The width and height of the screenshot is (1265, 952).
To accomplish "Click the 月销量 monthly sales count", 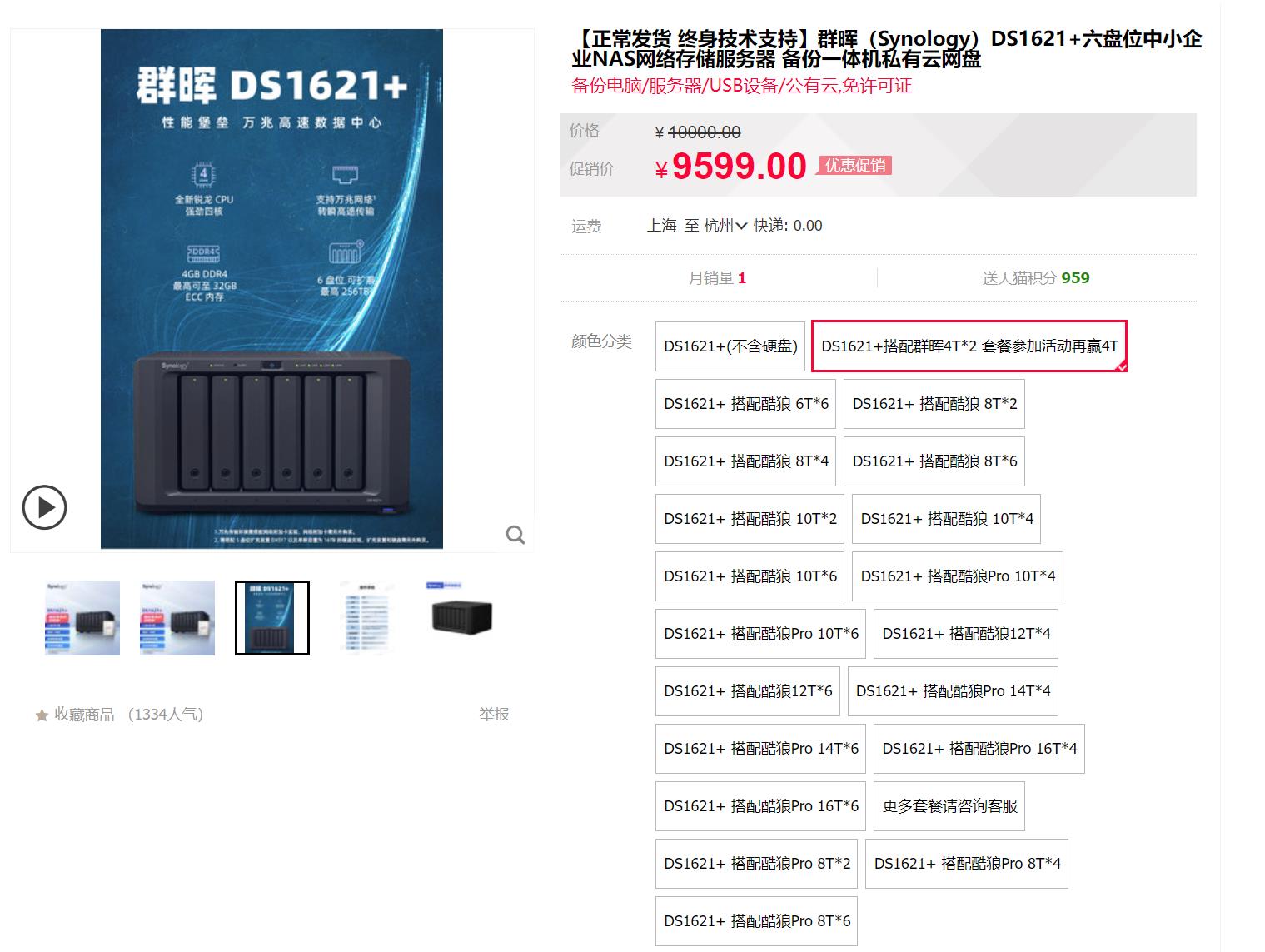I will [717, 278].
